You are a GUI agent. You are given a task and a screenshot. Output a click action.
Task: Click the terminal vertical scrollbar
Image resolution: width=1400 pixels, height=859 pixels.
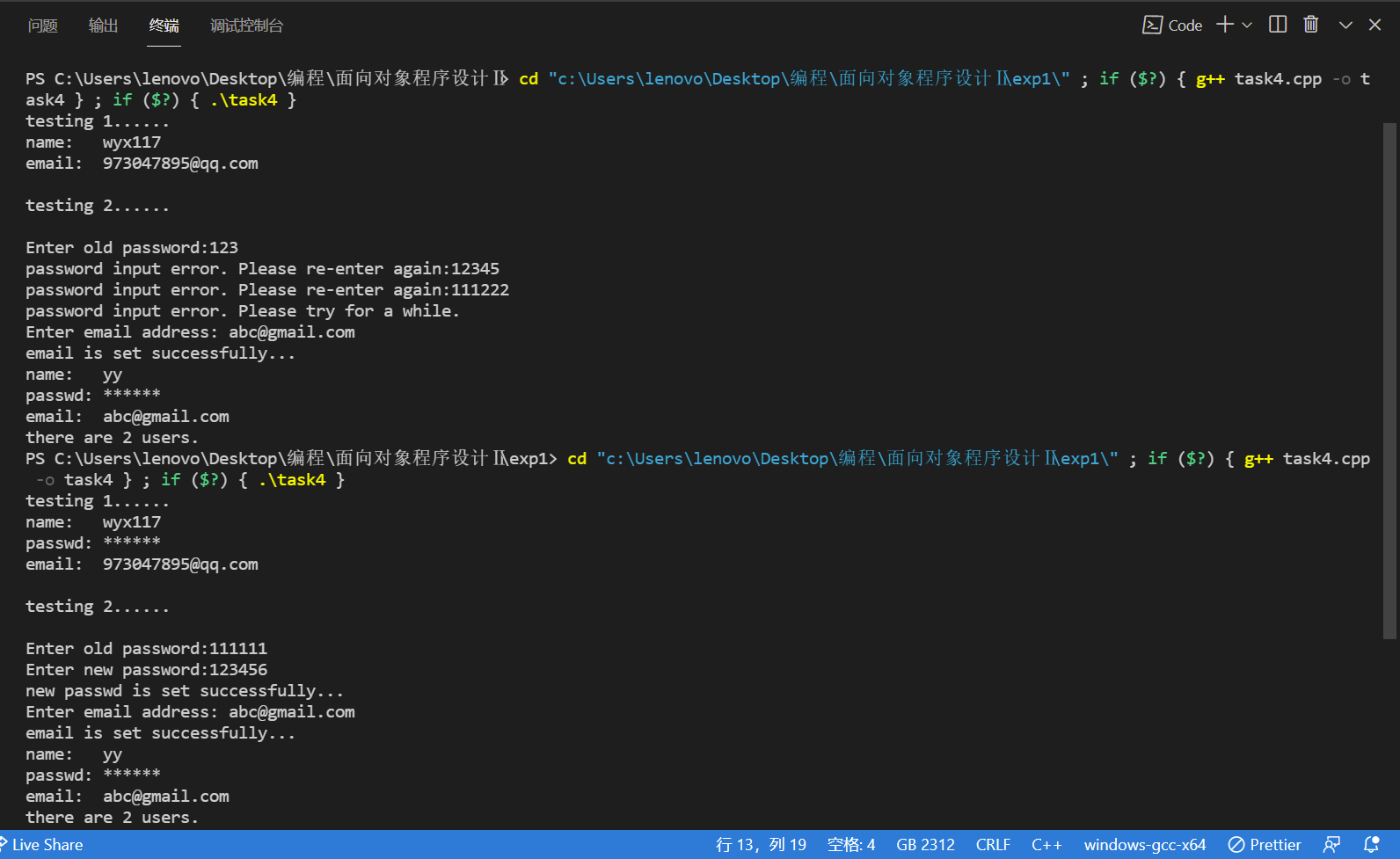[1389, 381]
